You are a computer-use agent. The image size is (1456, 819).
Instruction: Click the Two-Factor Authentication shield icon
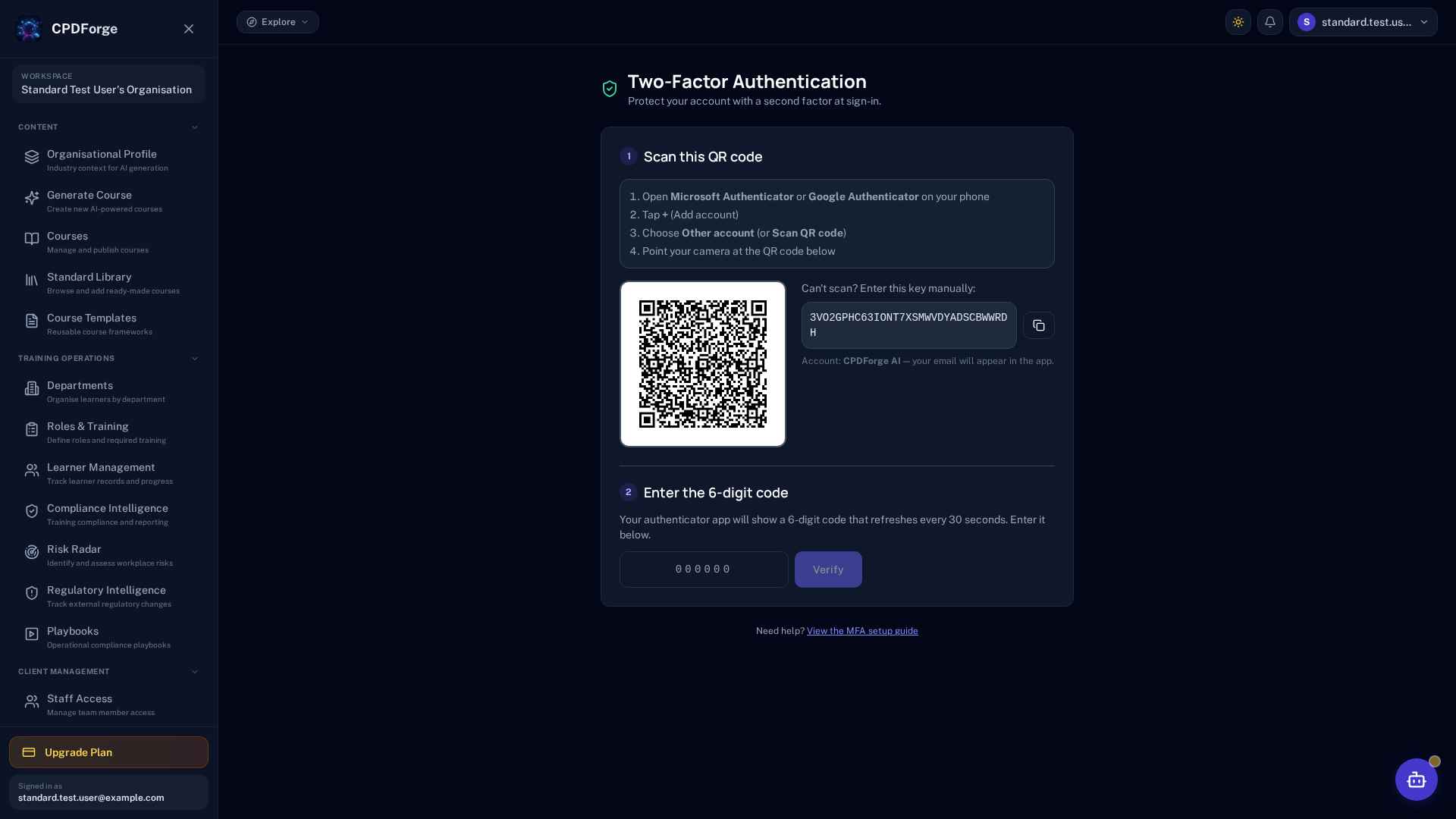pyautogui.click(x=610, y=89)
